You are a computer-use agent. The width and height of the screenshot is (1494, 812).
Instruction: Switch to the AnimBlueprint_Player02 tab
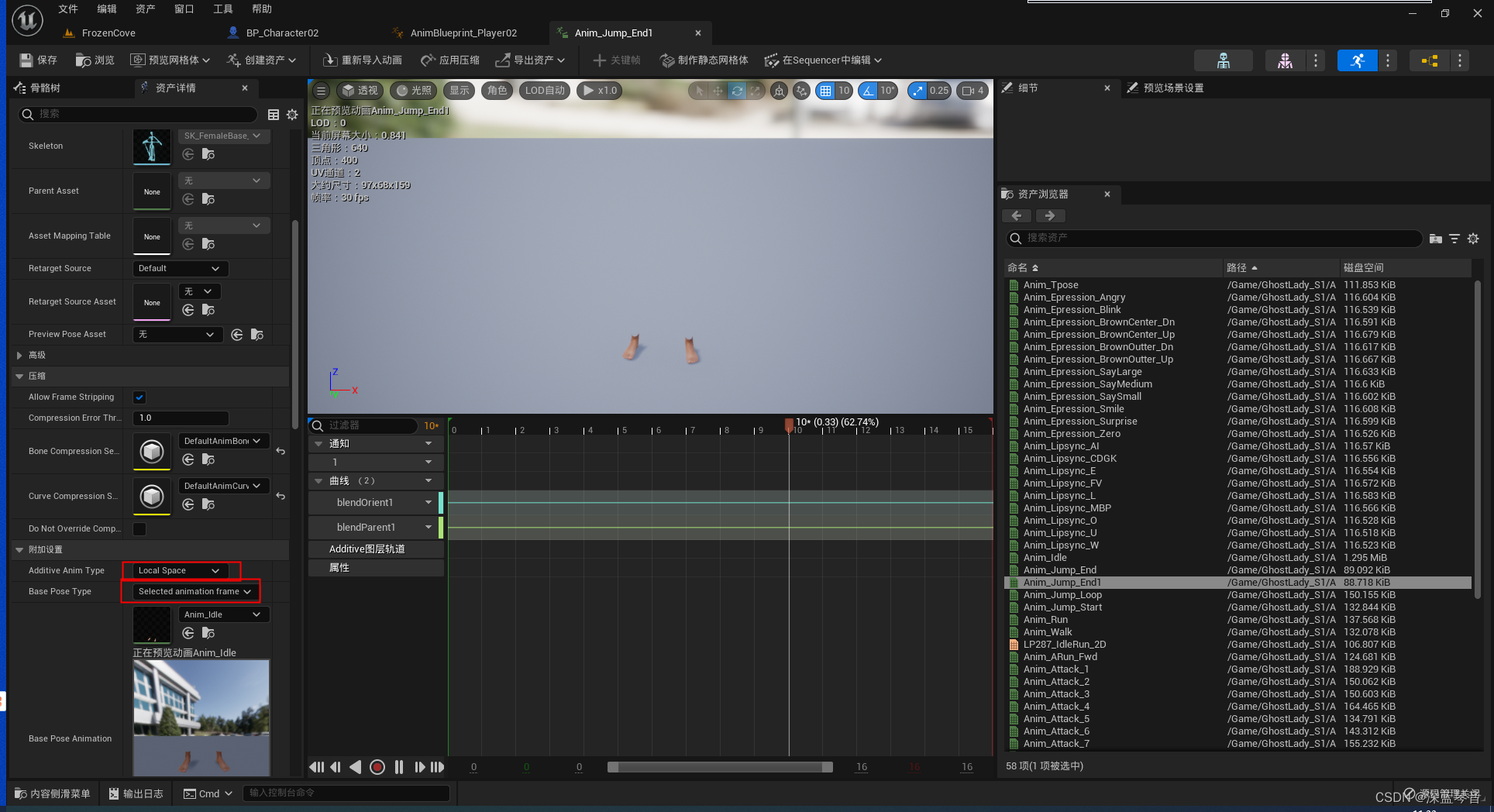[463, 33]
